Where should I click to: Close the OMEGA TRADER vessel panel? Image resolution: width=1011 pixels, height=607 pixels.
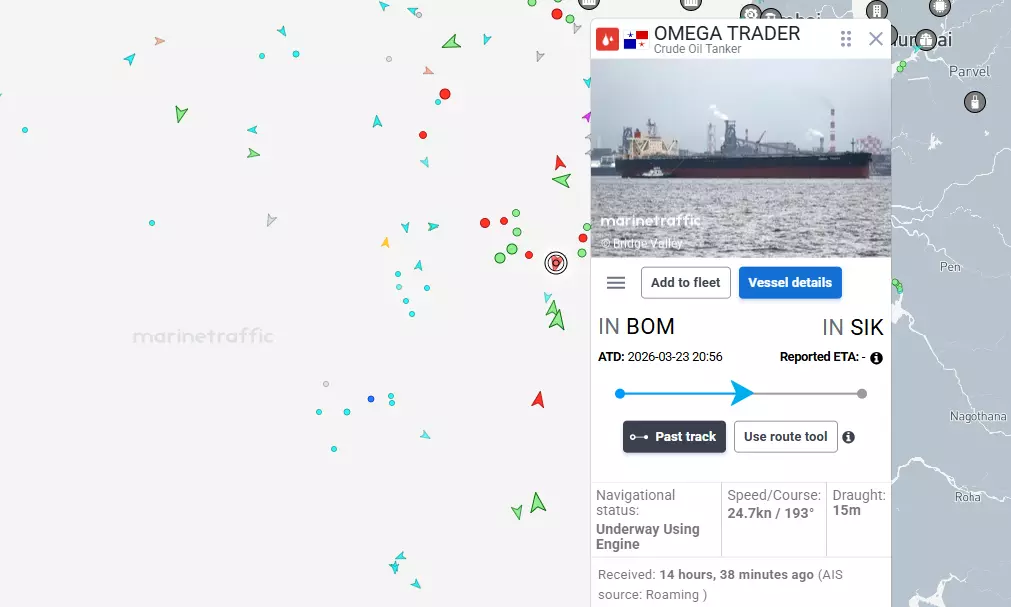[x=876, y=39]
